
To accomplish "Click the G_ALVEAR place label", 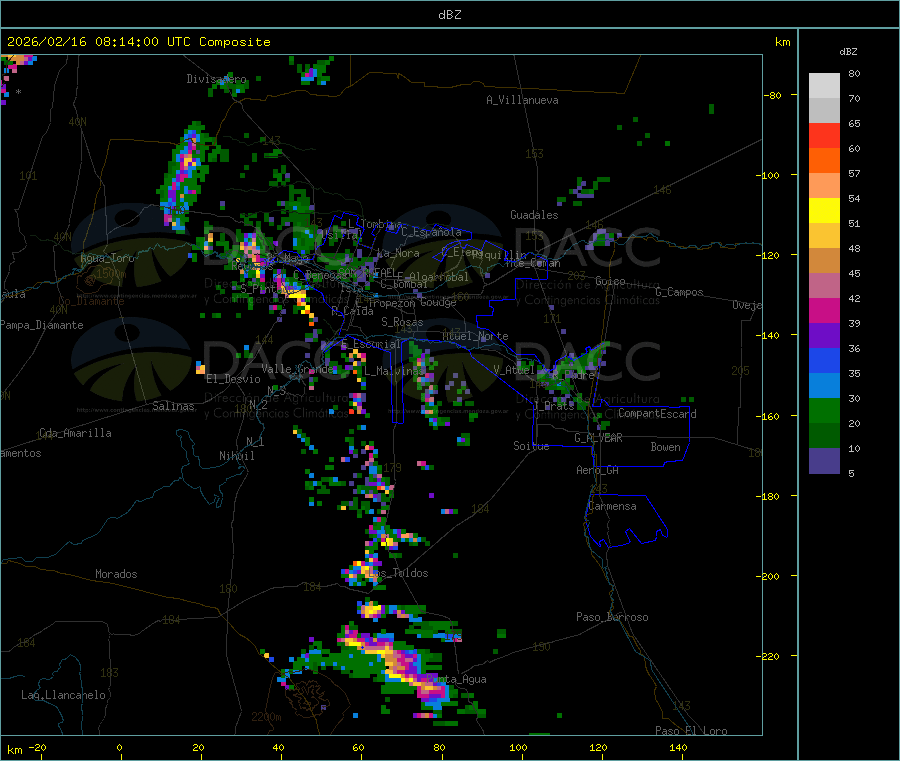I will pyautogui.click(x=598, y=438).
